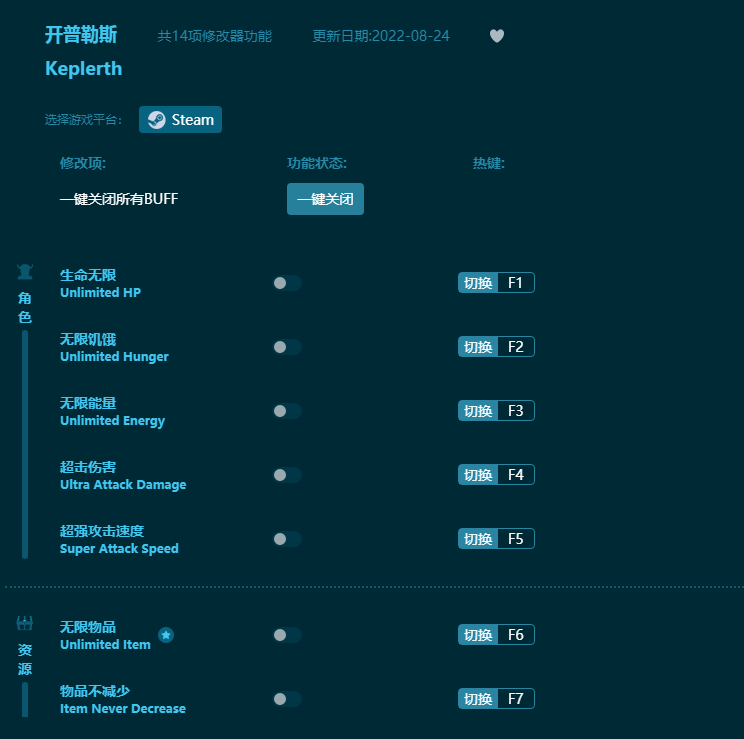Click the resources section chest icon
This screenshot has height=739, width=744.
pyautogui.click(x=25, y=623)
